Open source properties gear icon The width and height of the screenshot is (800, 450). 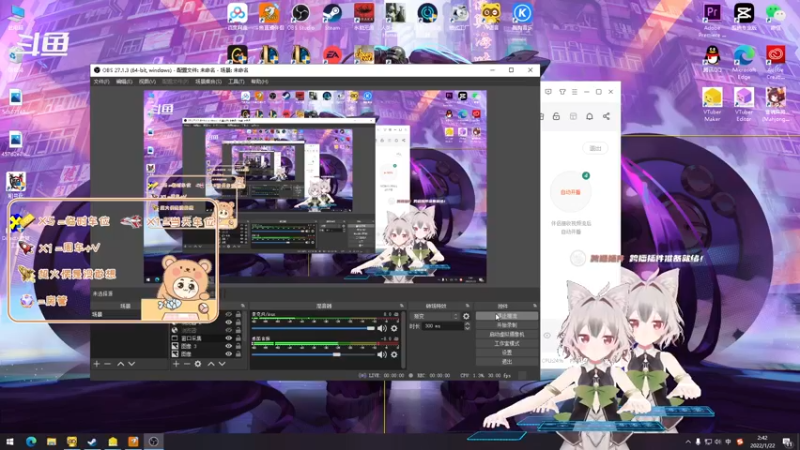click(198, 364)
